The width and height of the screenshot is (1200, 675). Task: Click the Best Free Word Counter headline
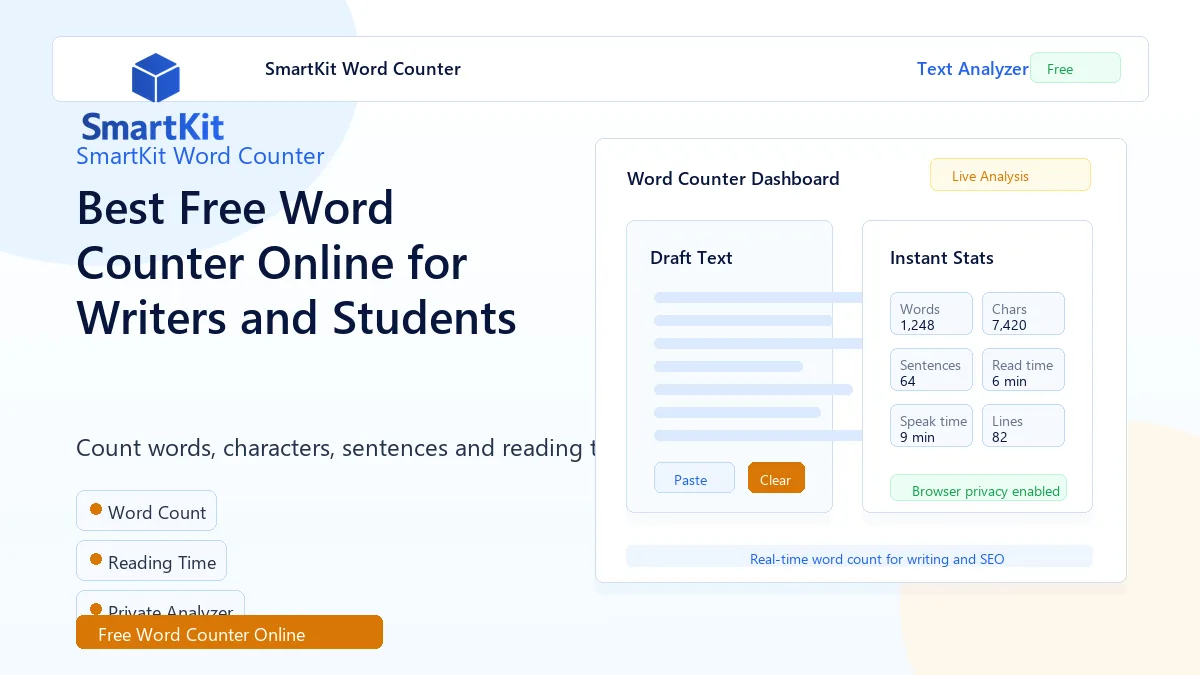(296, 263)
